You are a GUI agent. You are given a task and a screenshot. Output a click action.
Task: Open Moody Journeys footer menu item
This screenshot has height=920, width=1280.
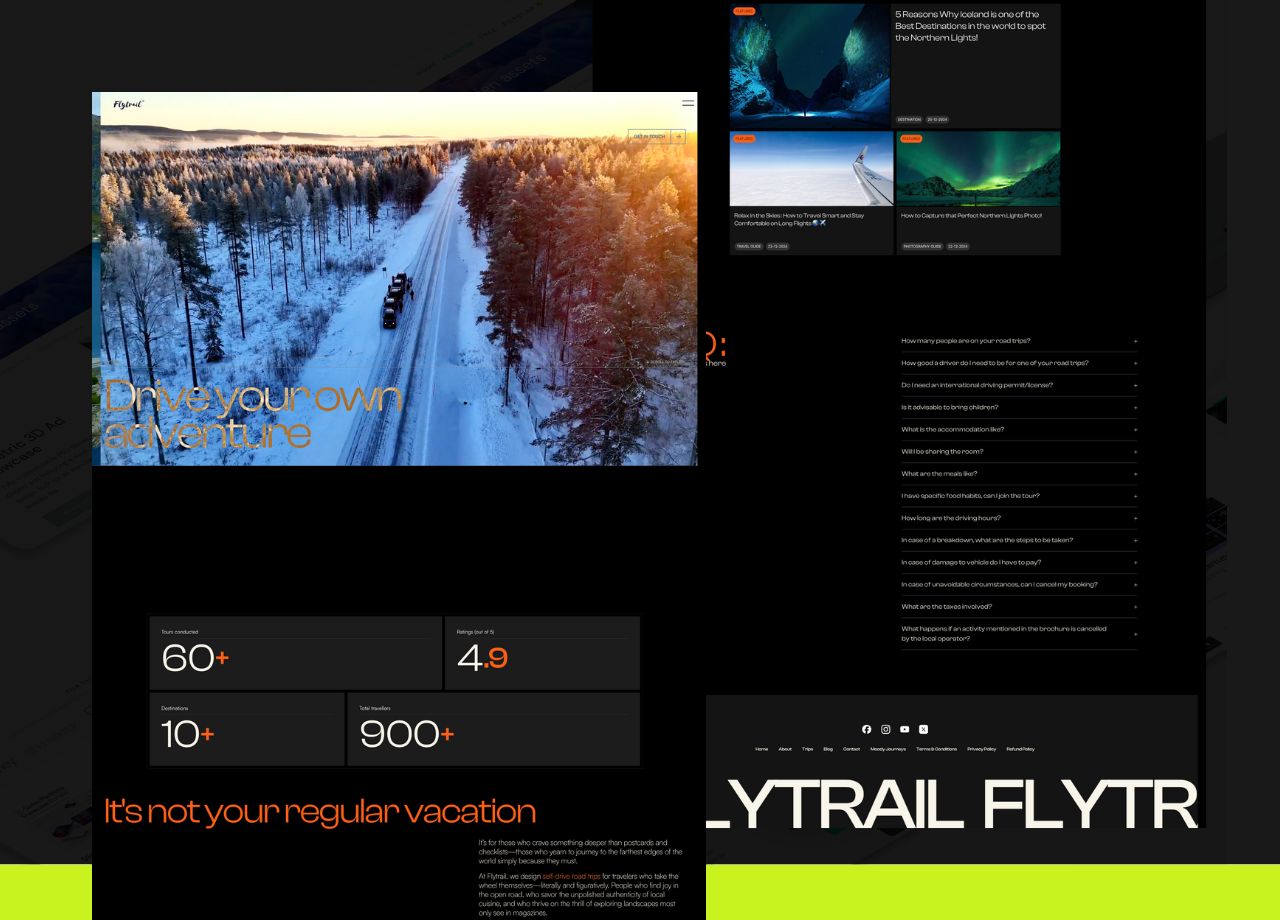click(x=887, y=749)
